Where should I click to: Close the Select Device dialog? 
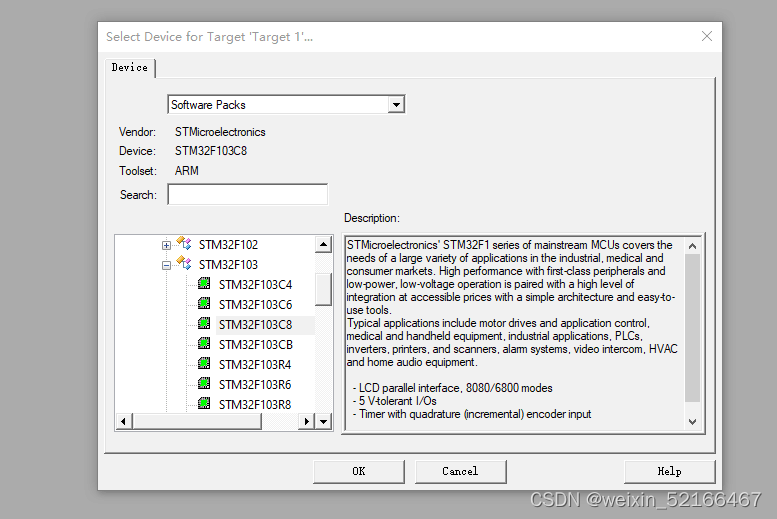(707, 36)
